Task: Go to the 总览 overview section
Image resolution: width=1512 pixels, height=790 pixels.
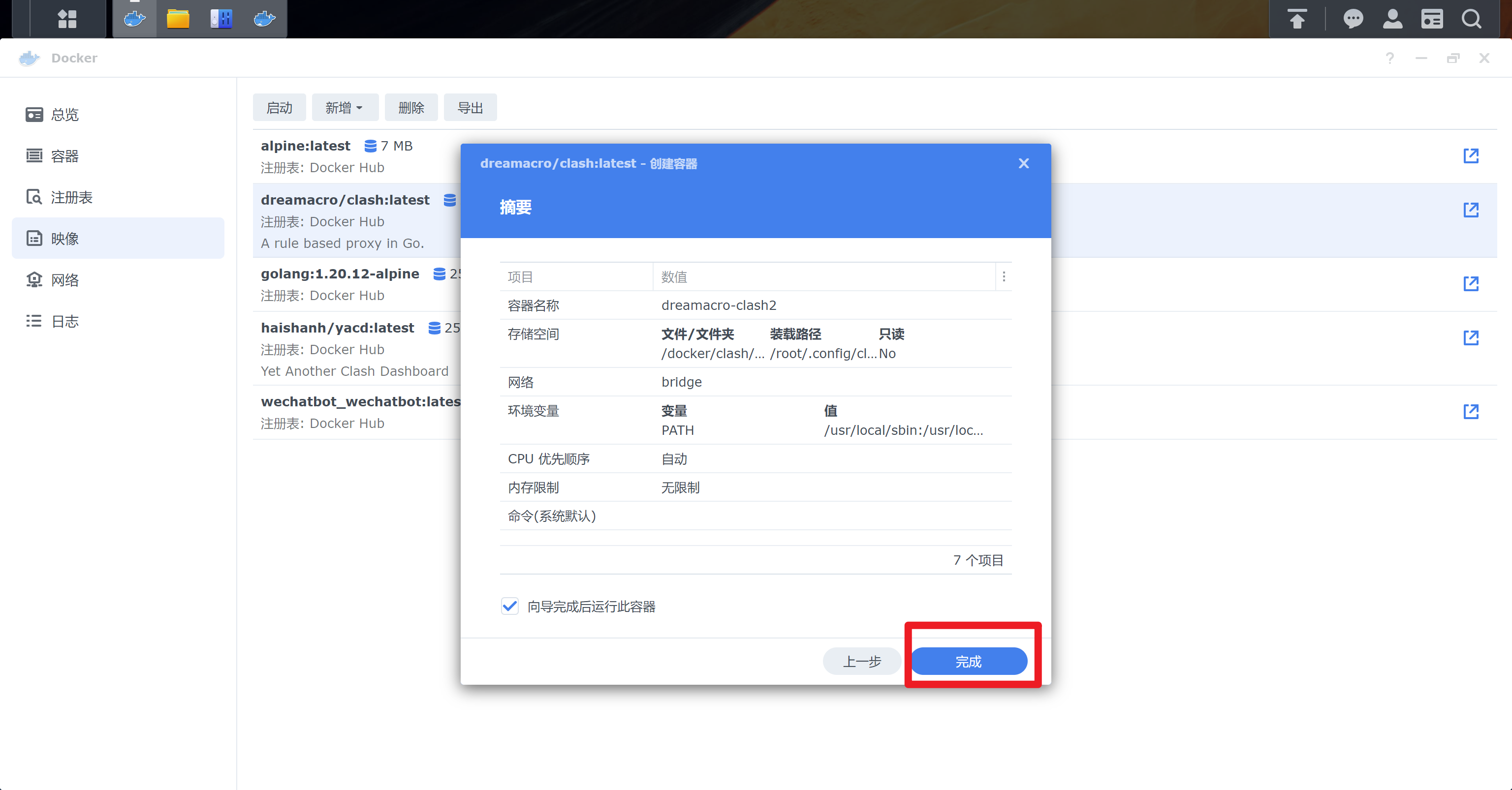Action: pyautogui.click(x=118, y=114)
